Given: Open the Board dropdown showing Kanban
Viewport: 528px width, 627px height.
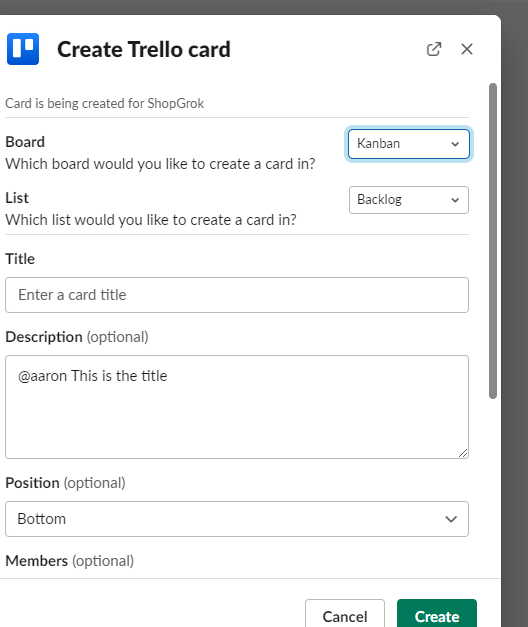Looking at the screenshot, I should [409, 144].
